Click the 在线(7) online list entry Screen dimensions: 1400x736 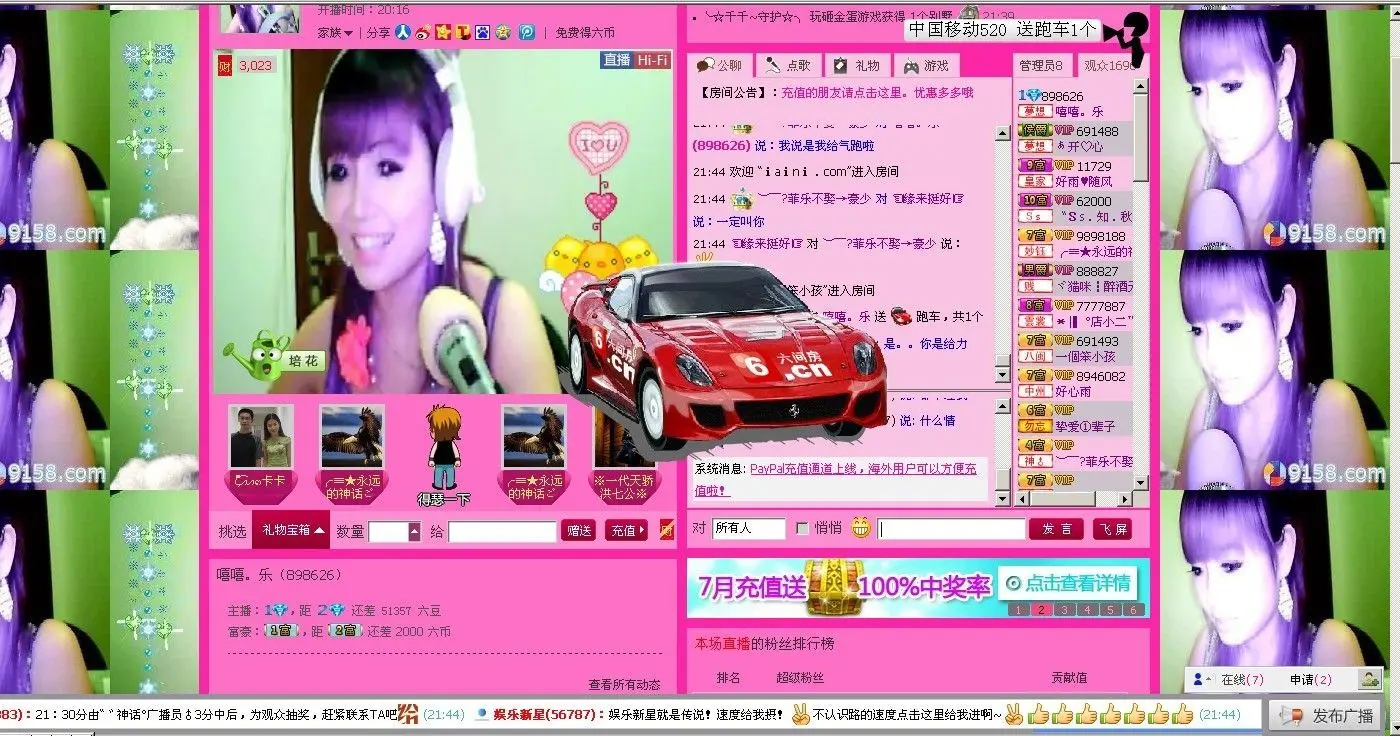click(1242, 680)
